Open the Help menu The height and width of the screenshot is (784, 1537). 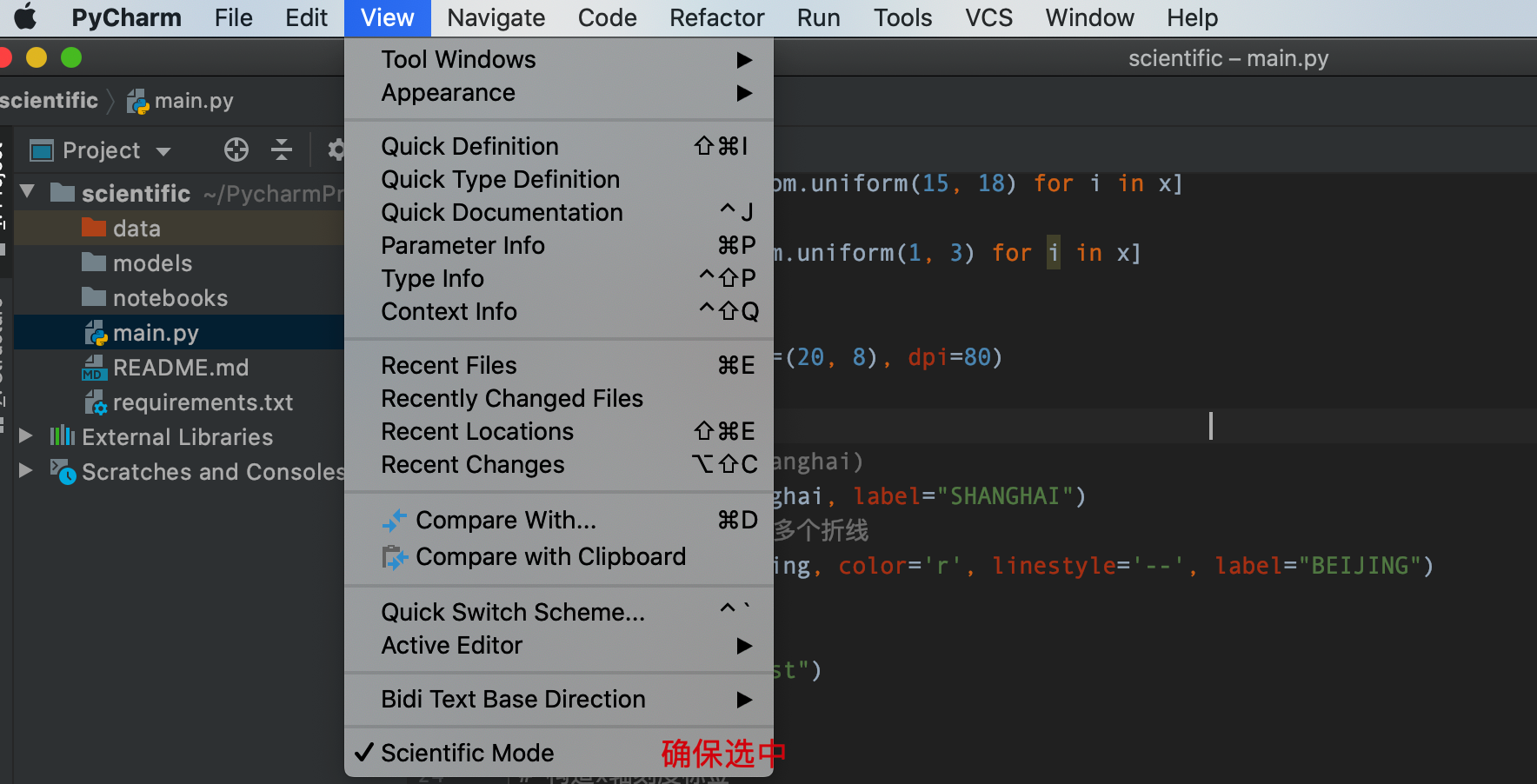(x=1192, y=17)
